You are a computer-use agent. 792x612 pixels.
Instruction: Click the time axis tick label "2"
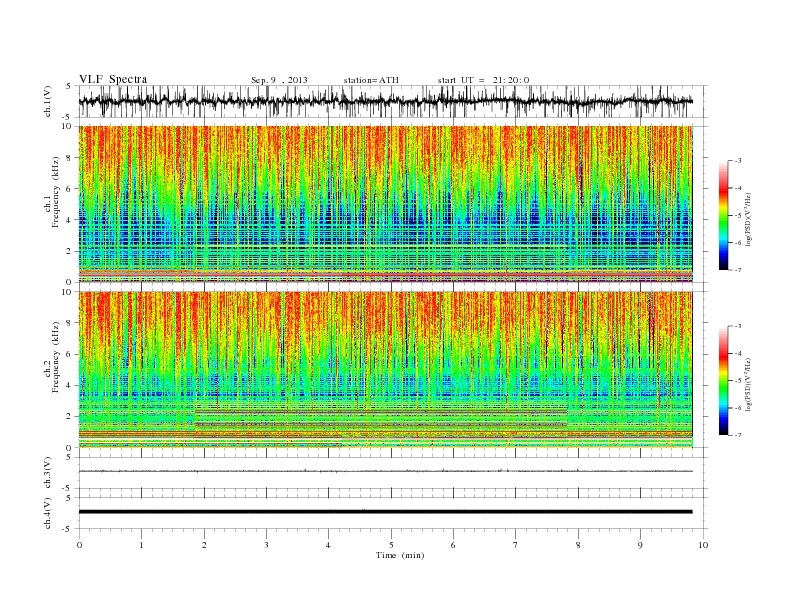[204, 545]
